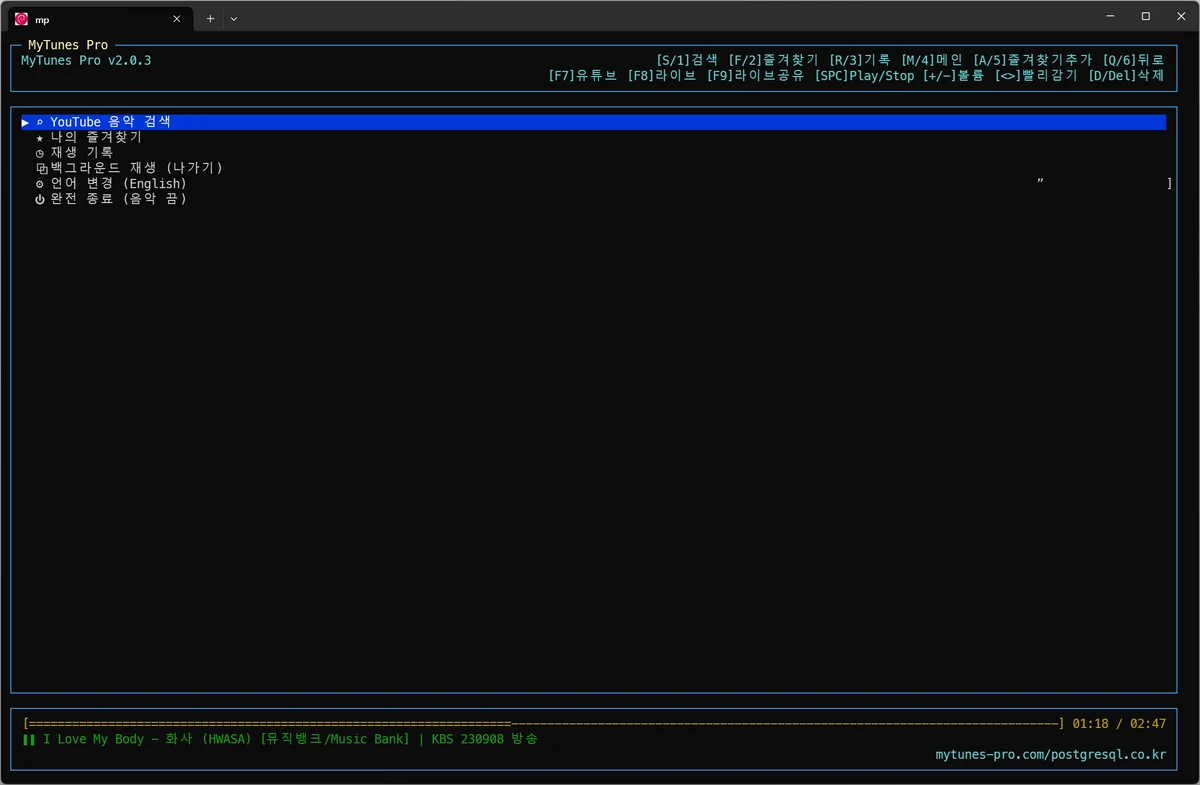1200x785 pixels.
Task: Click the clock icon beside 재생 기록
Action: coord(40,154)
